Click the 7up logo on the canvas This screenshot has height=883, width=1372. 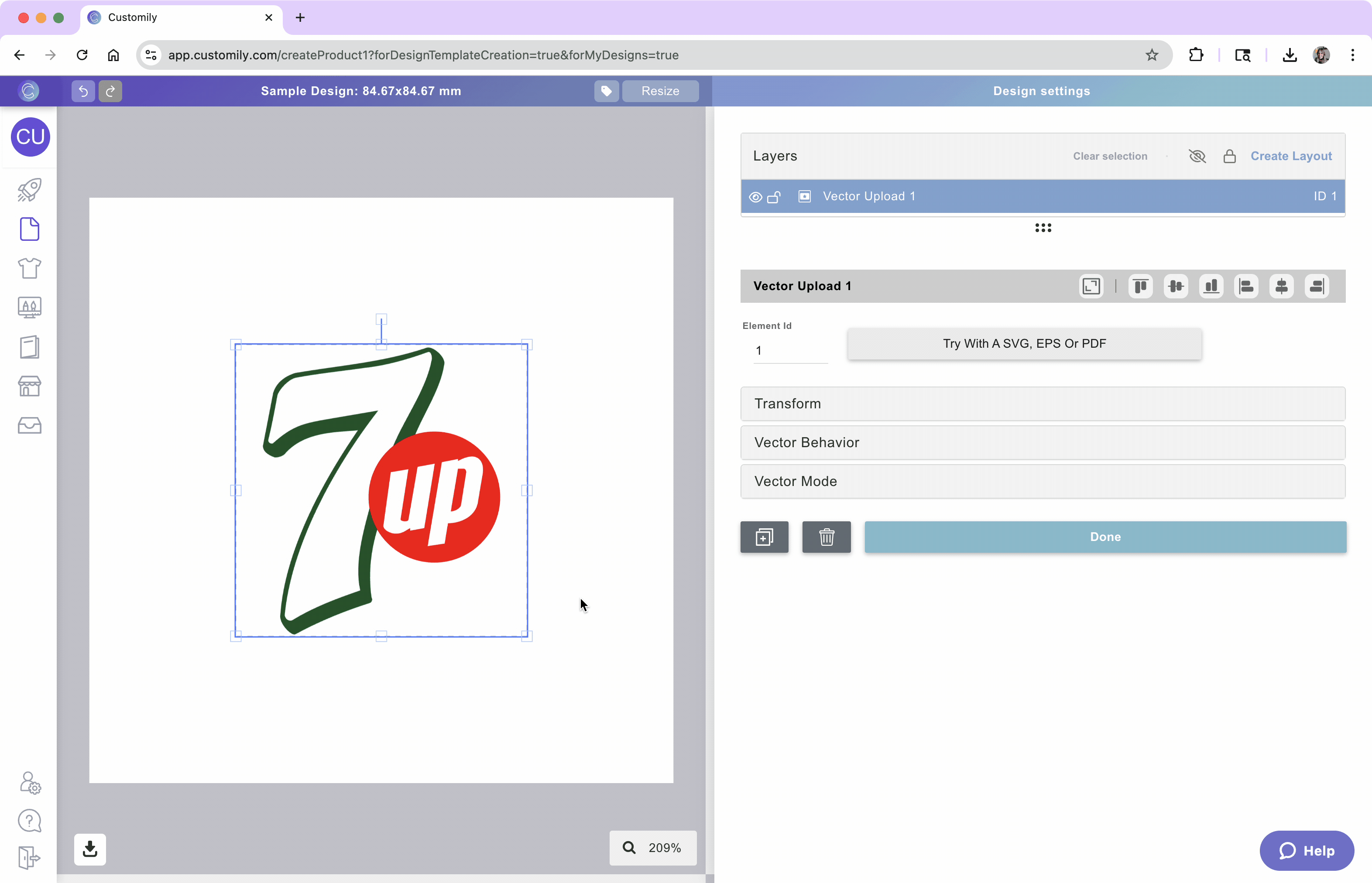[381, 491]
